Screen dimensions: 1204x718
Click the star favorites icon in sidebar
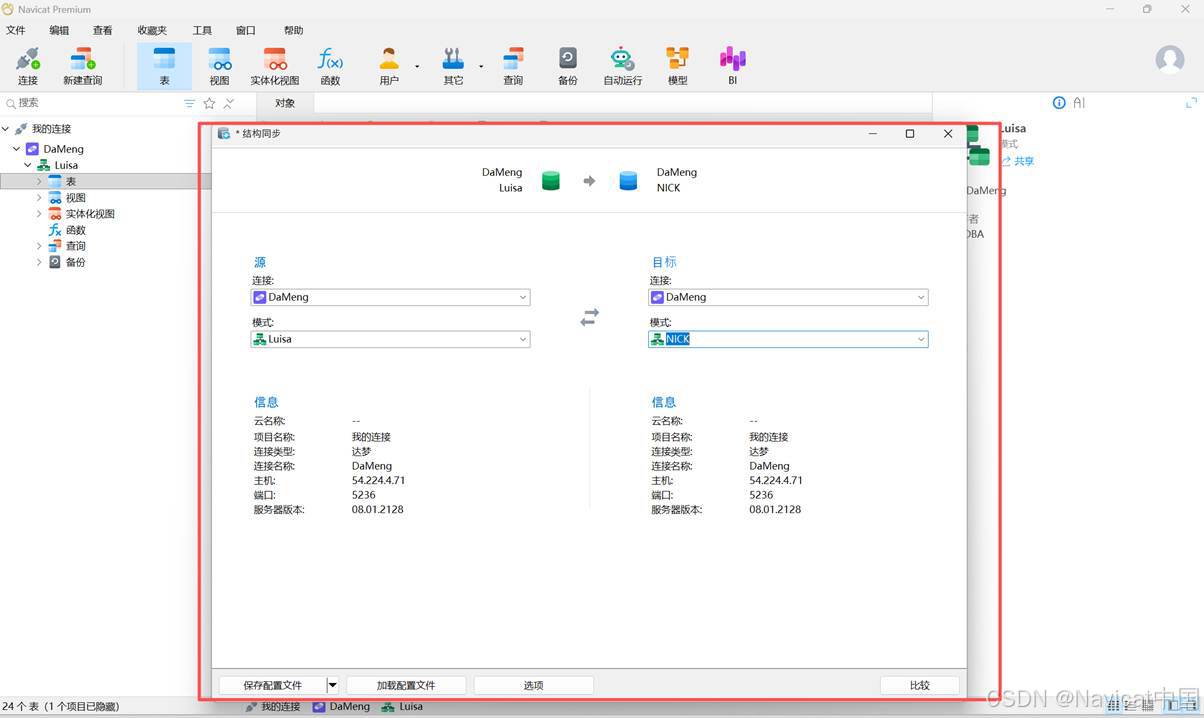click(x=209, y=103)
